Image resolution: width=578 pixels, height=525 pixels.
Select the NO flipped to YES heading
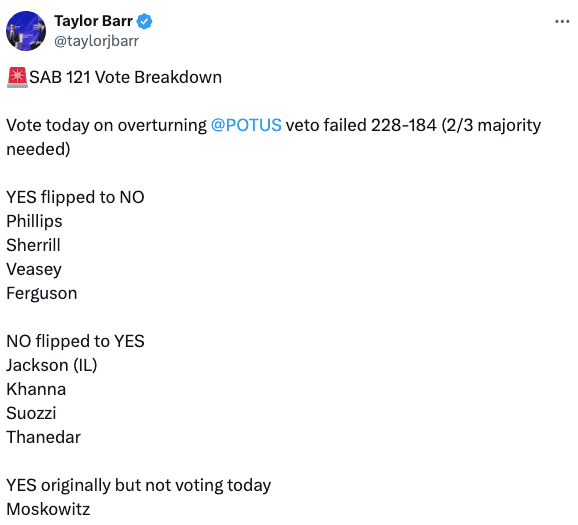tap(75, 341)
